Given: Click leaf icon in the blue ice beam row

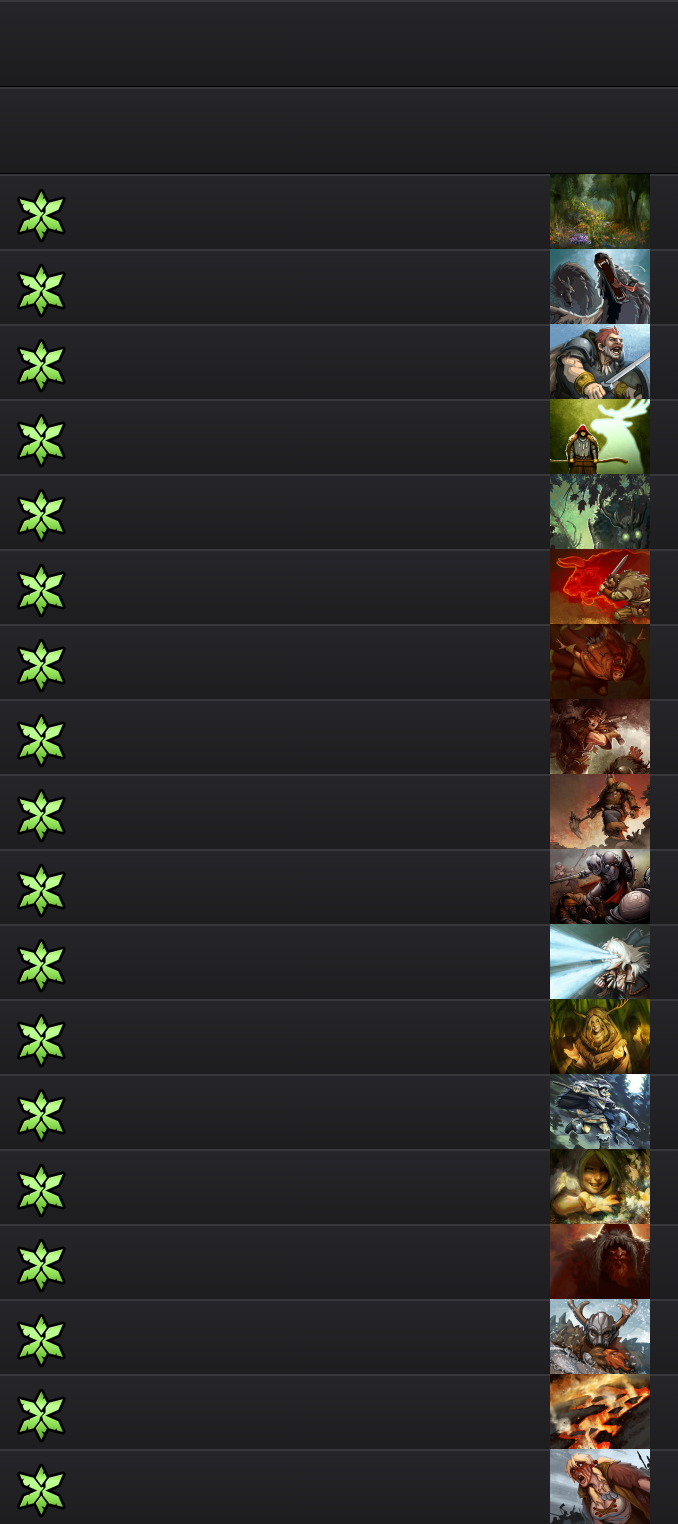Looking at the screenshot, I should (x=41, y=965).
